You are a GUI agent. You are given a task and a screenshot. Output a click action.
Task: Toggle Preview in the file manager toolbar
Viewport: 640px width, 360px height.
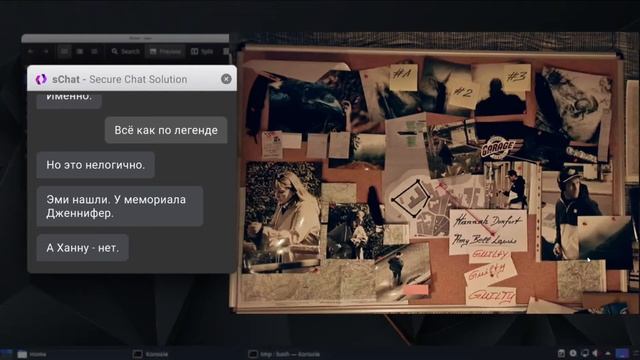tap(165, 51)
